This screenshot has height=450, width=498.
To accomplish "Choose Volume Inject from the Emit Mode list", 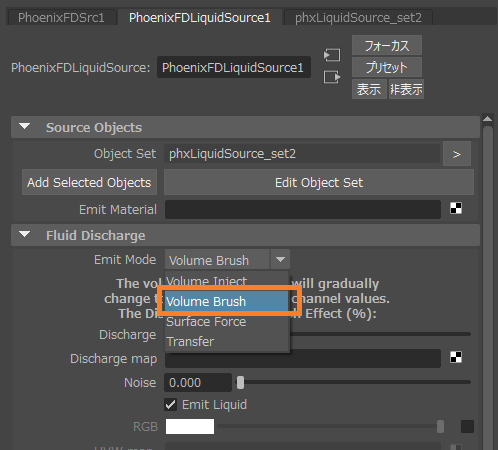I will [226, 281].
